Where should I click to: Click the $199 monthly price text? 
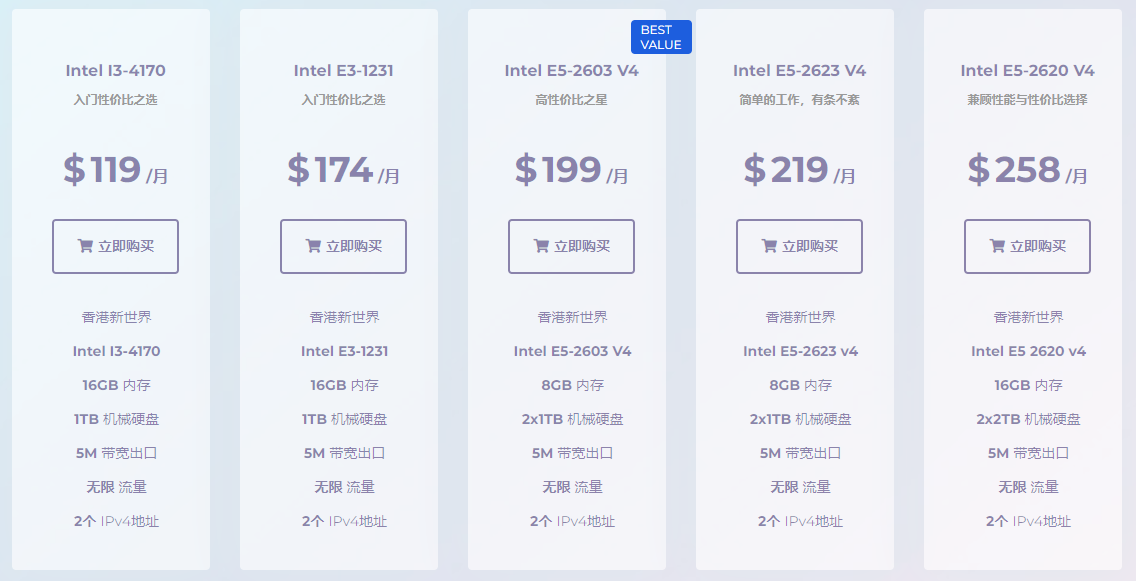click(571, 170)
